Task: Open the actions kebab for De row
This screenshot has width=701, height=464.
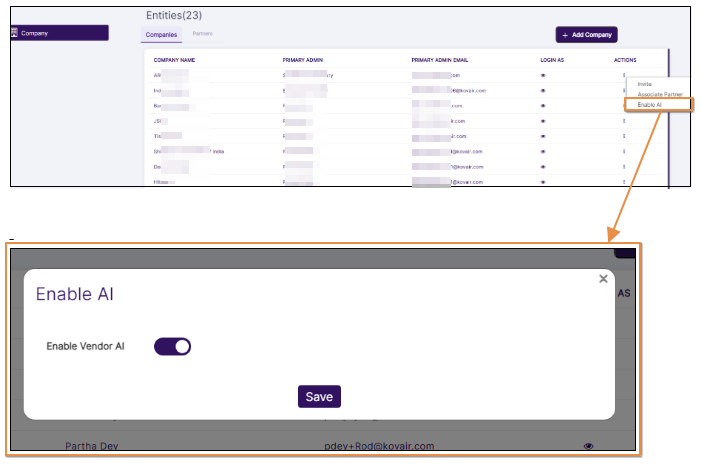Action: [x=624, y=167]
